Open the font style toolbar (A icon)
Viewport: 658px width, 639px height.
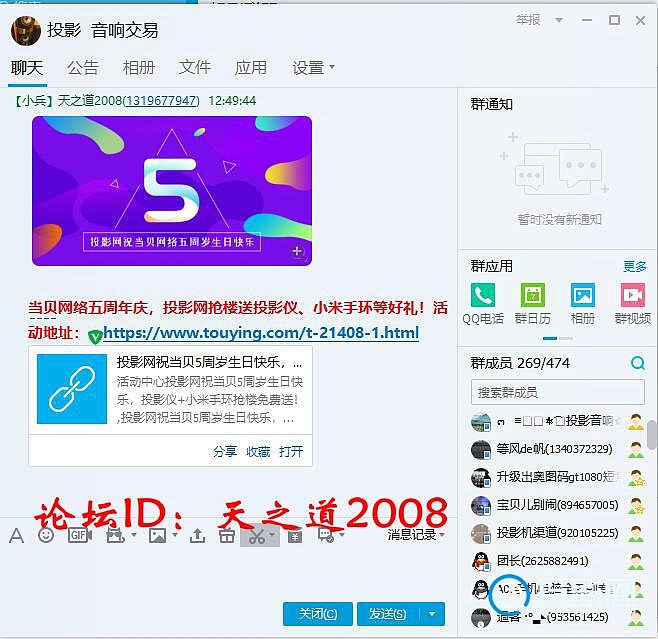coord(16,535)
